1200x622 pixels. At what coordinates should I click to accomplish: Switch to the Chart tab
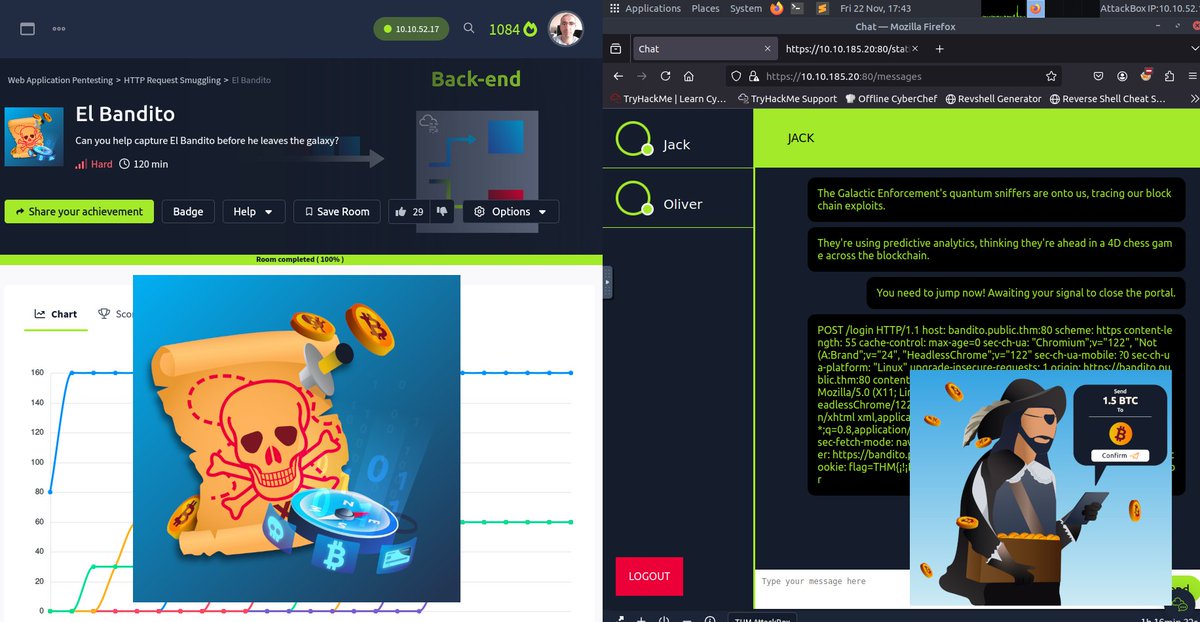(x=56, y=314)
